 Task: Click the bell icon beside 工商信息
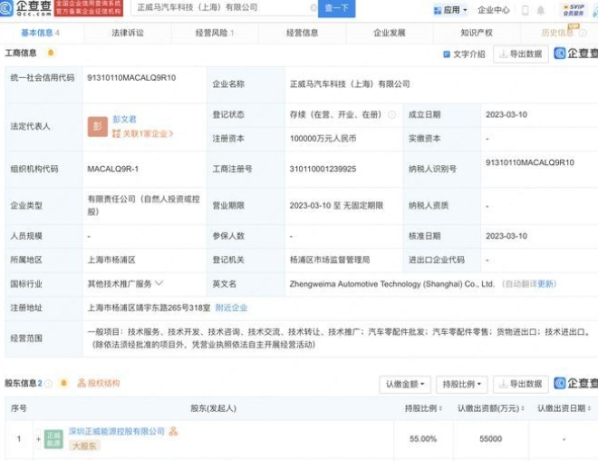tap(50, 53)
